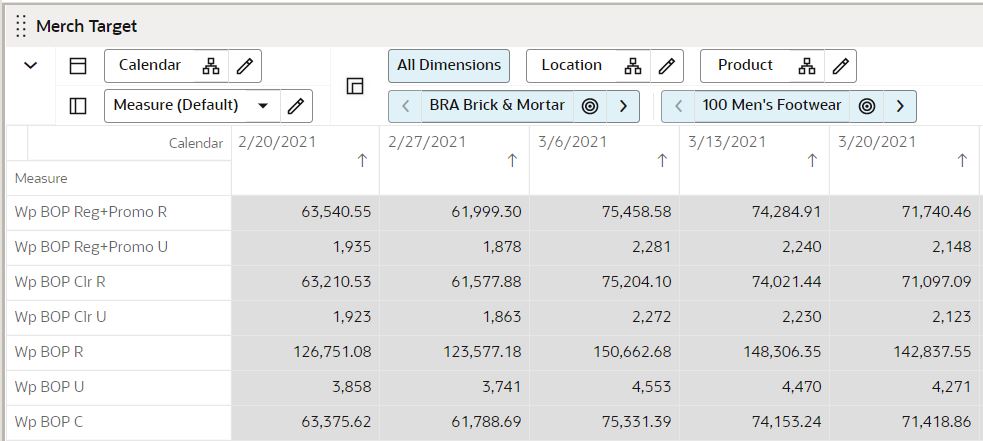Select the 3/6/2021 column header
Viewport: 983px width, 441px height.
[x=604, y=161]
